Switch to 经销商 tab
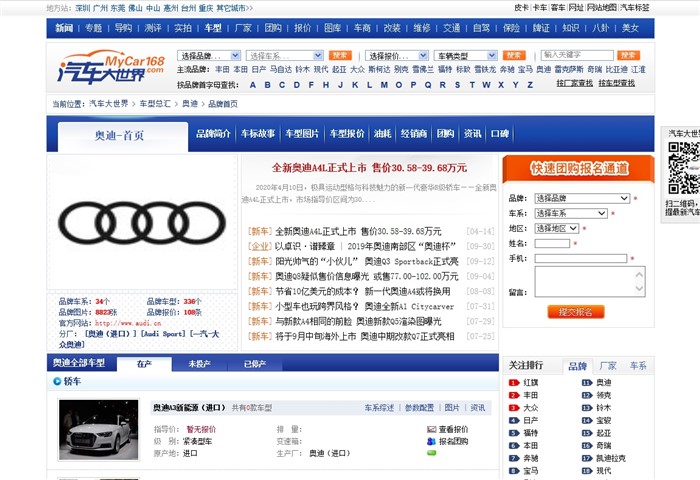Image resolution: width=700 pixels, height=480 pixels. tap(414, 134)
